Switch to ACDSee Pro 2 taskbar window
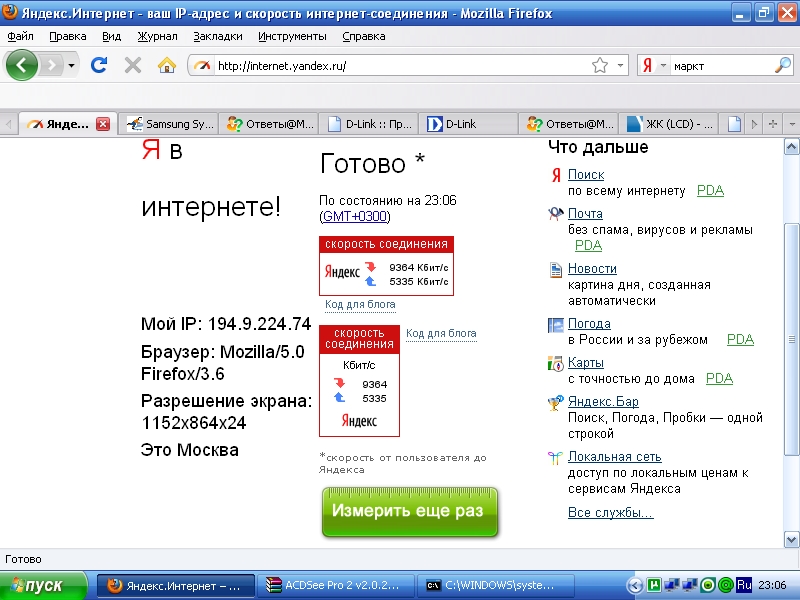 [x=335, y=585]
